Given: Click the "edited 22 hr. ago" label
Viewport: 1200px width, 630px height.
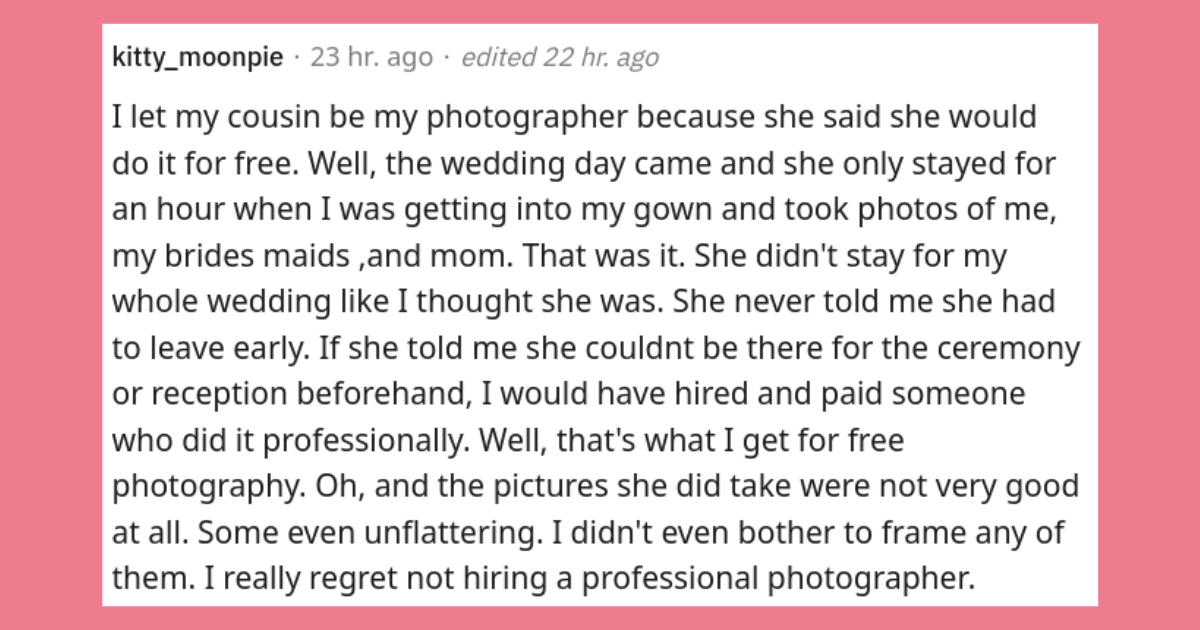Looking at the screenshot, I should point(560,58).
